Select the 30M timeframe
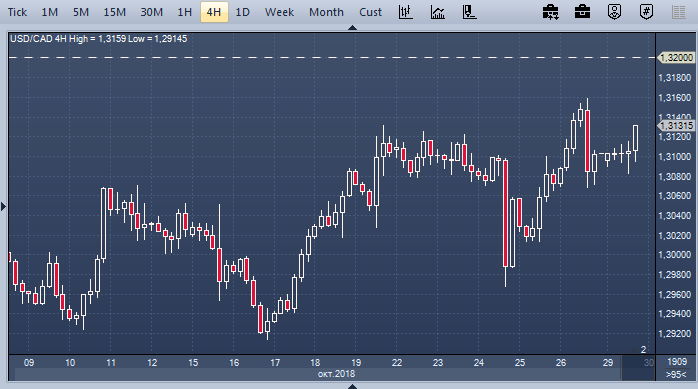The image size is (698, 389). (x=151, y=12)
